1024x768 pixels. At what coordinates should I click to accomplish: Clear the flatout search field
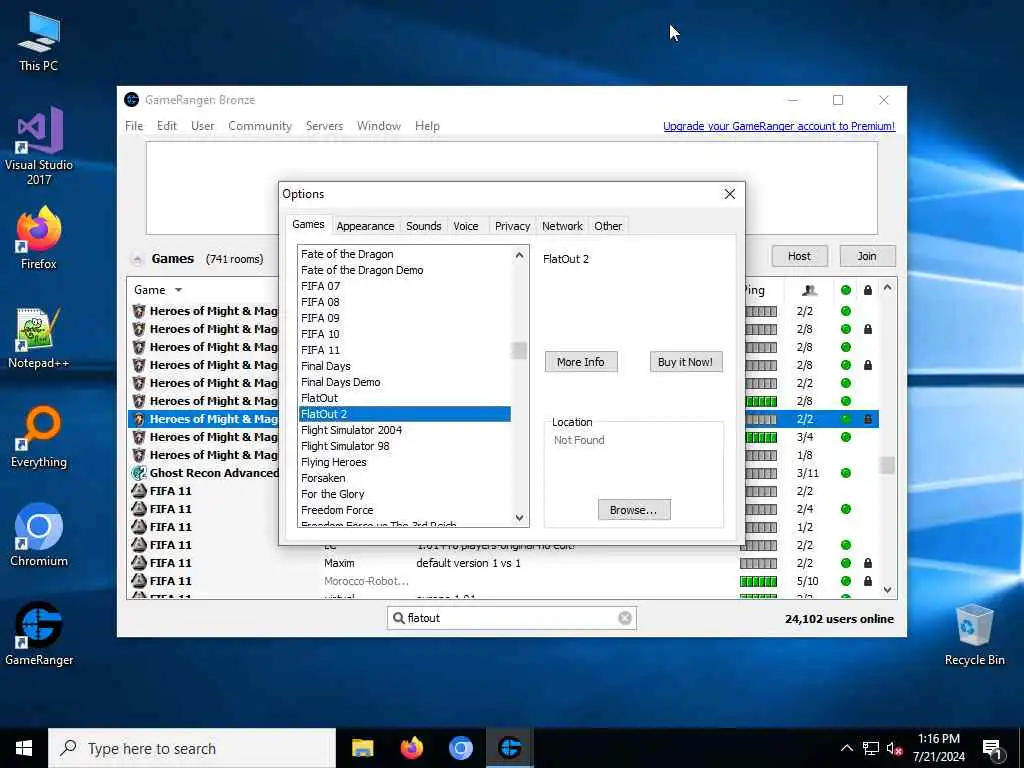tap(625, 618)
